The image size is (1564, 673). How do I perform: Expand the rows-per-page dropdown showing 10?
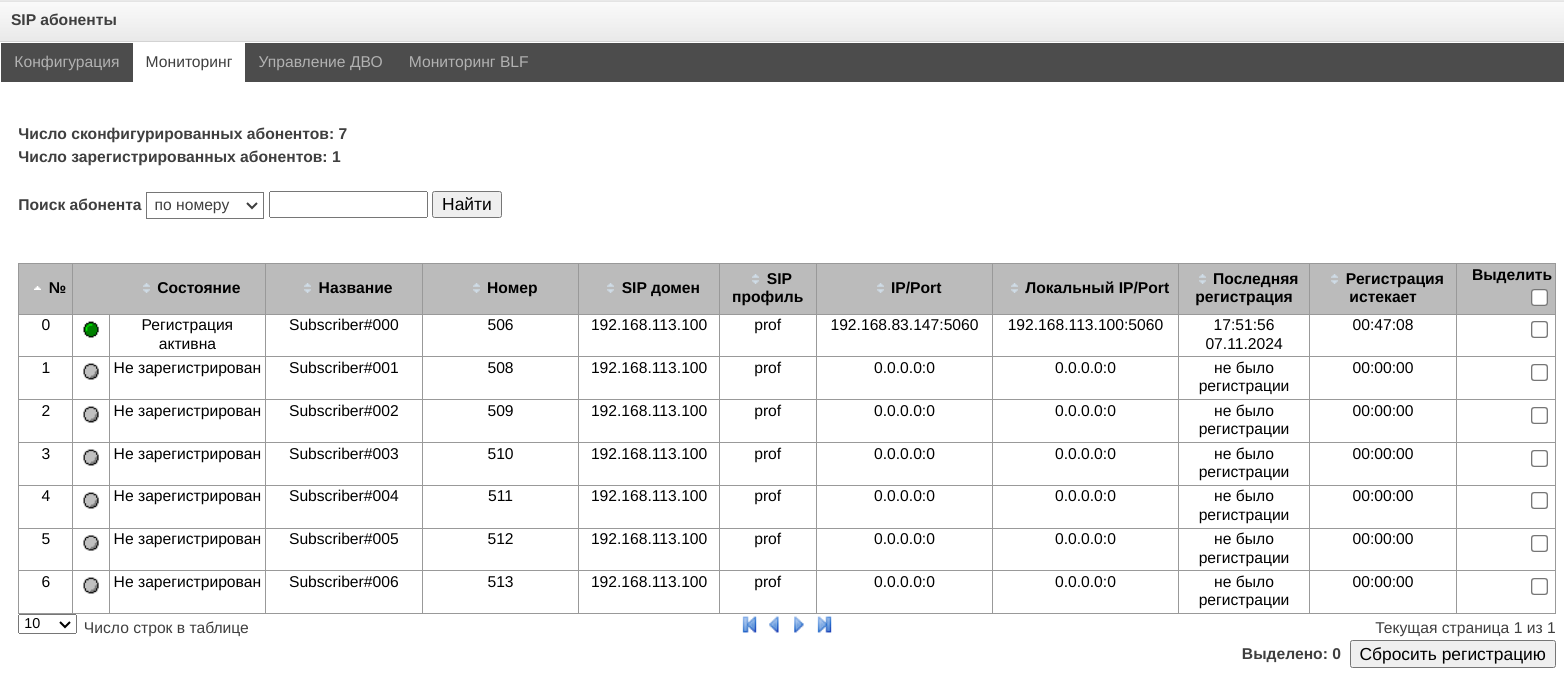click(47, 624)
